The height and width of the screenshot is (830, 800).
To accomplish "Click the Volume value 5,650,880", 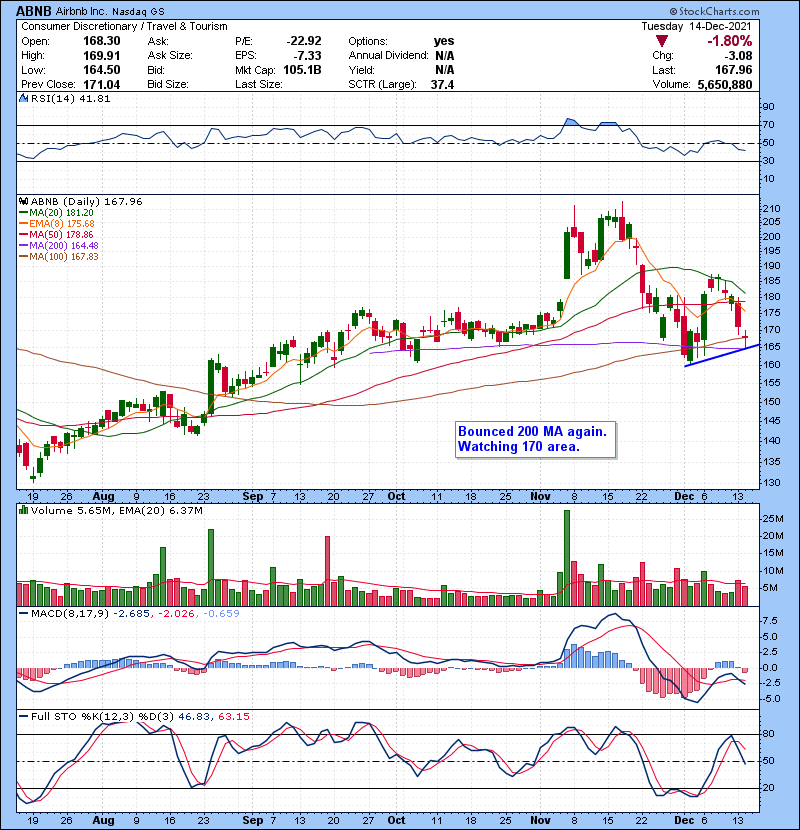I will [725, 85].
